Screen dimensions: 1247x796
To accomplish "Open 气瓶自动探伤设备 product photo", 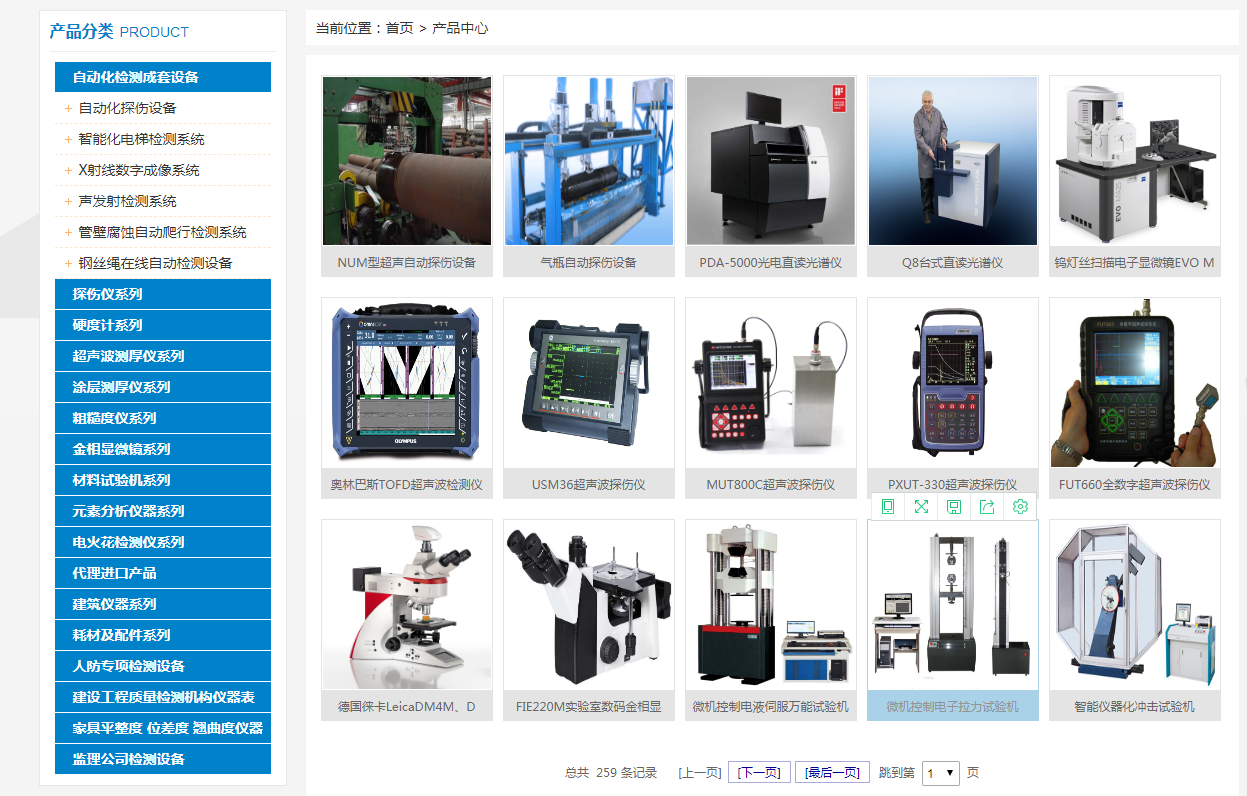I will 589,161.
